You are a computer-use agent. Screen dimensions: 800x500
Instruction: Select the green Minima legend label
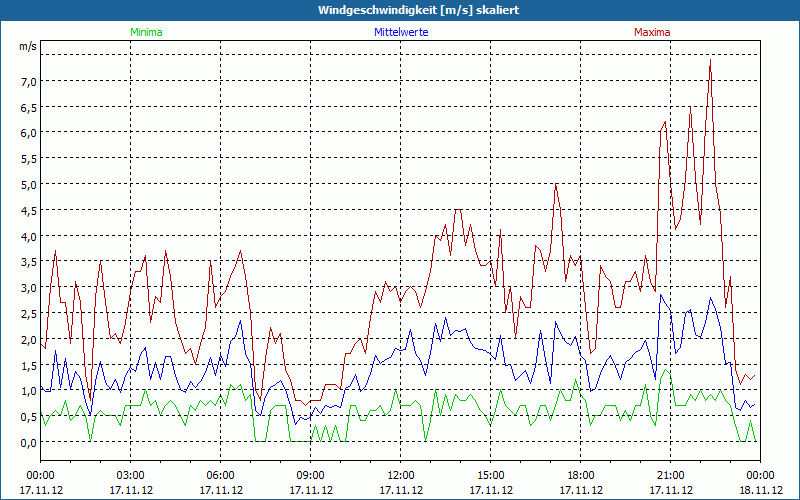tap(146, 32)
